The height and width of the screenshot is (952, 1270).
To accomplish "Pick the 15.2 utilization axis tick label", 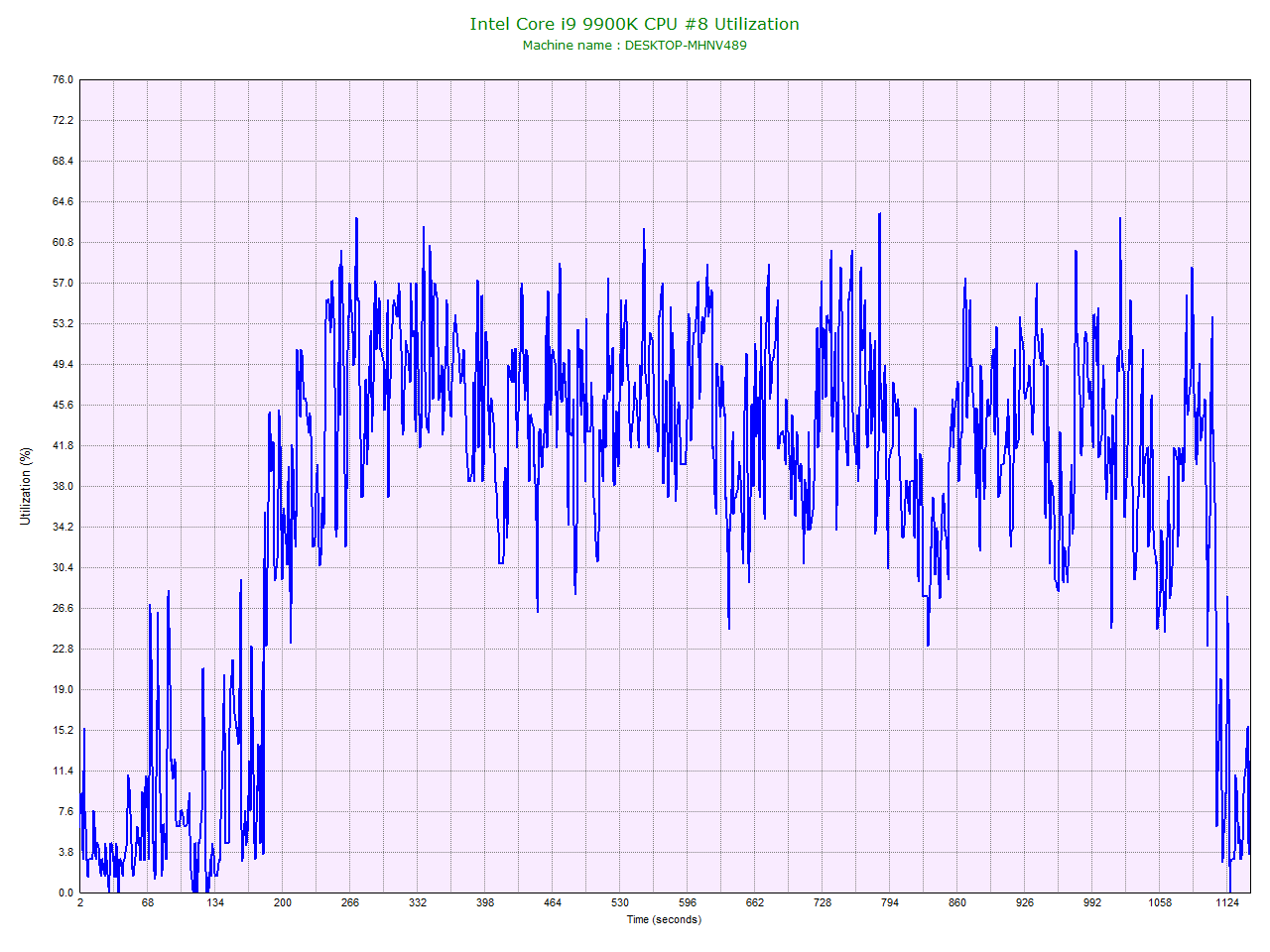I will 63,730.
